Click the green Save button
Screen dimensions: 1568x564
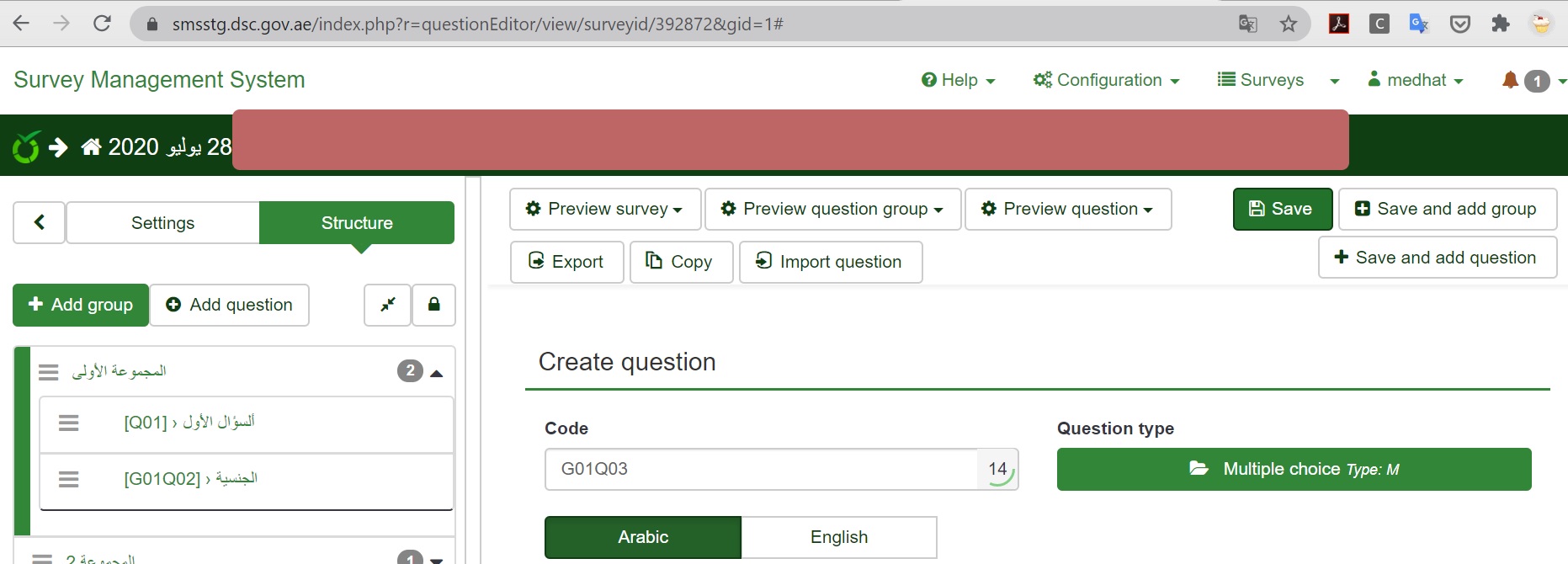(1282, 209)
